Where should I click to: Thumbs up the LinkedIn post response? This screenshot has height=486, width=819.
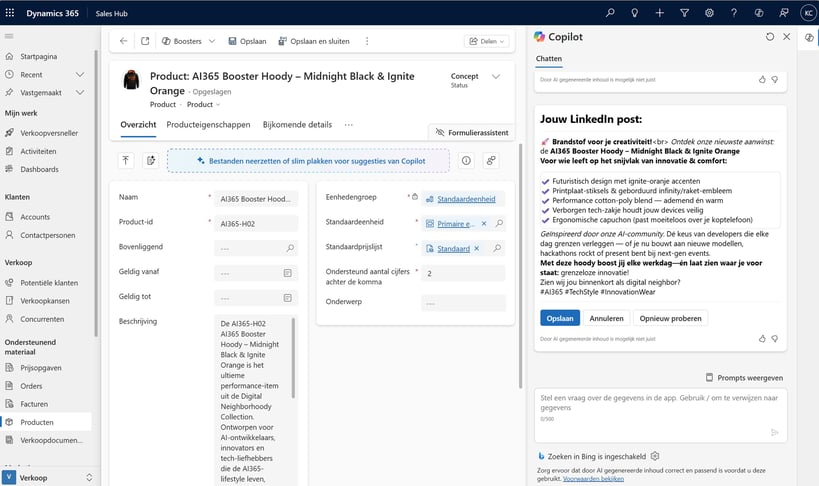coord(762,339)
